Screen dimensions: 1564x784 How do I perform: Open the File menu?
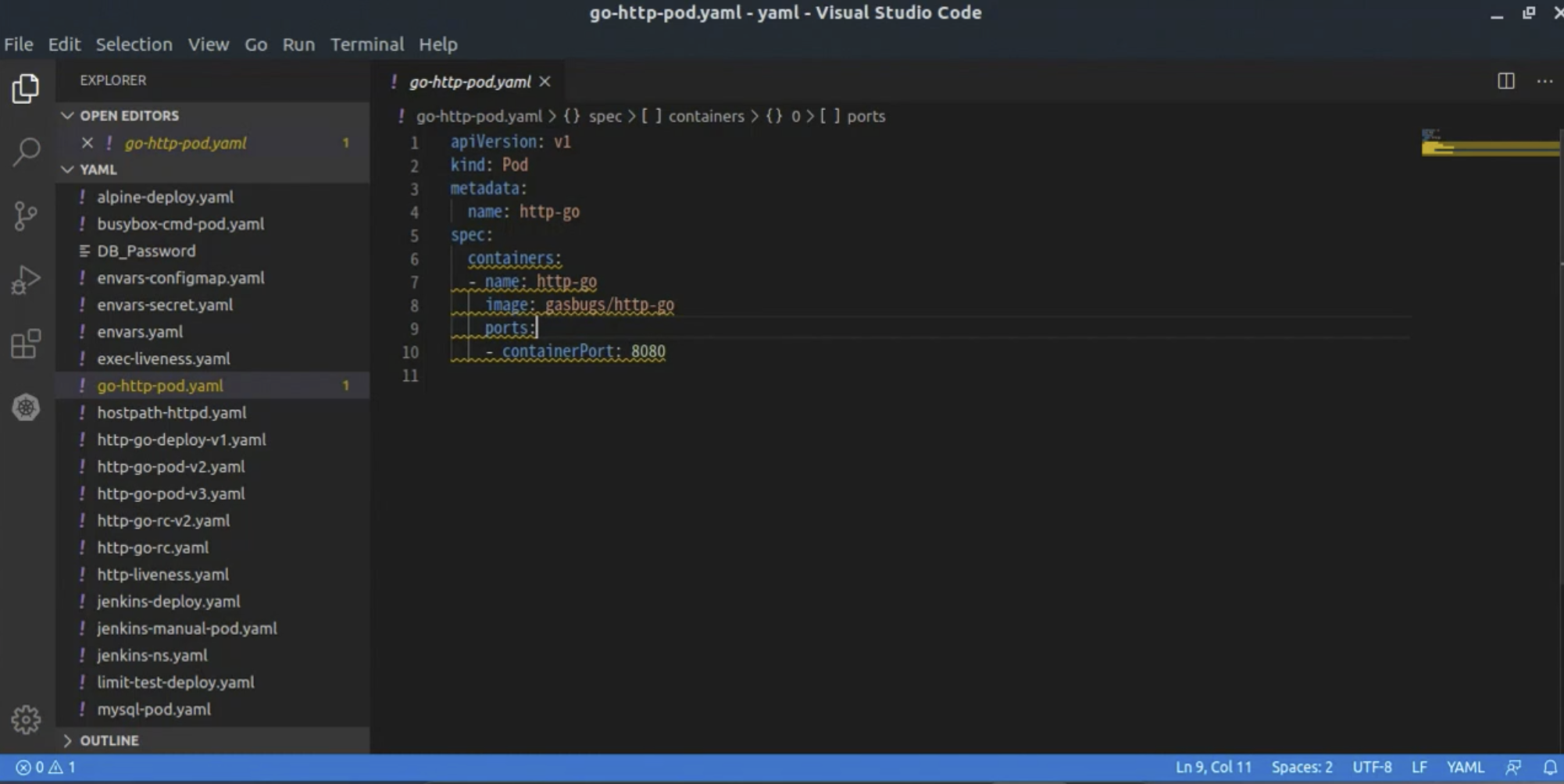[19, 45]
